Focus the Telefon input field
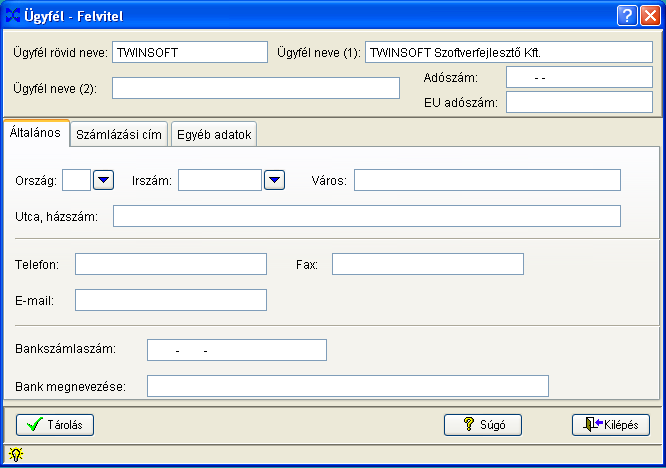 171,264
